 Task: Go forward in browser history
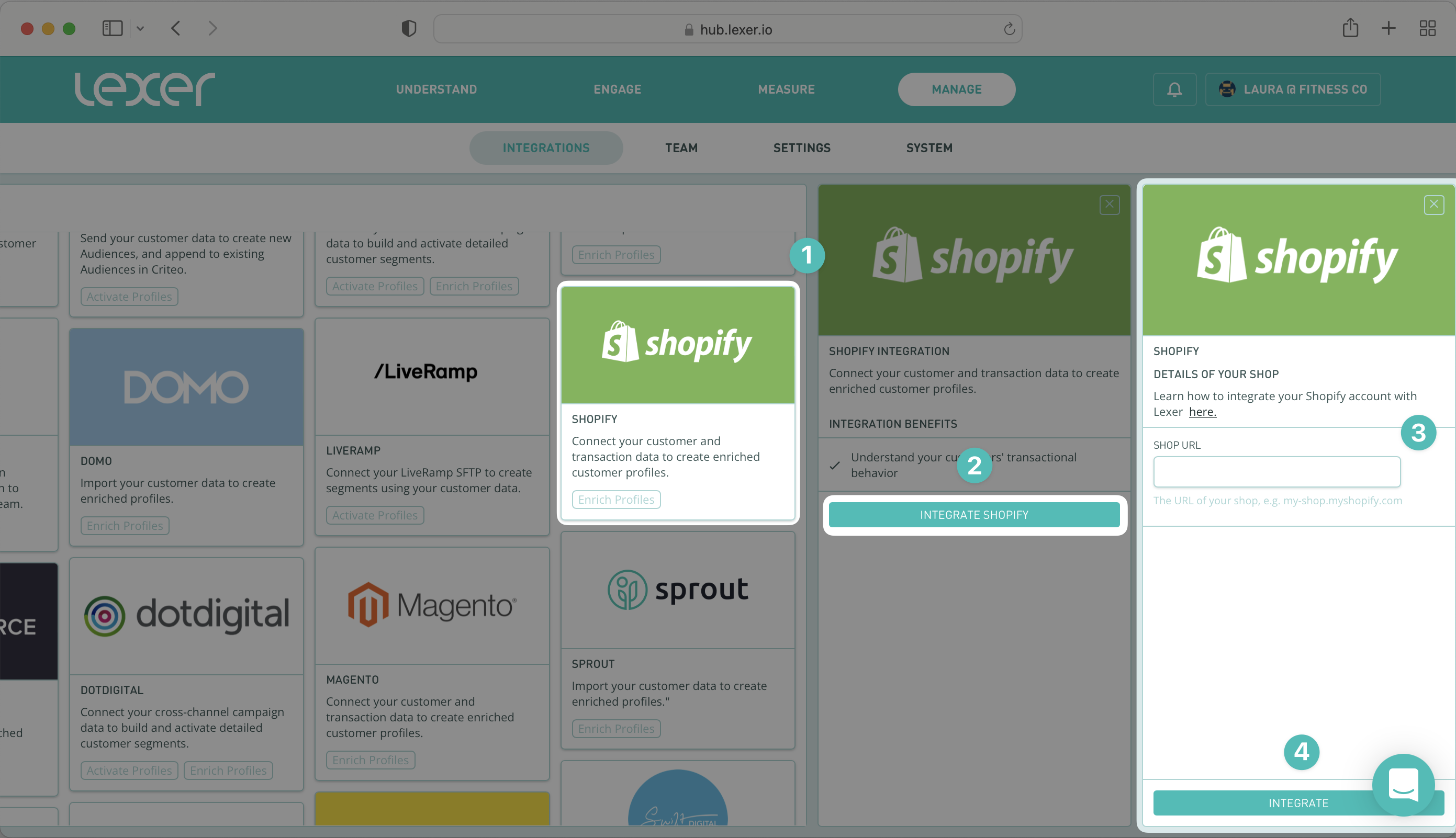click(x=212, y=28)
